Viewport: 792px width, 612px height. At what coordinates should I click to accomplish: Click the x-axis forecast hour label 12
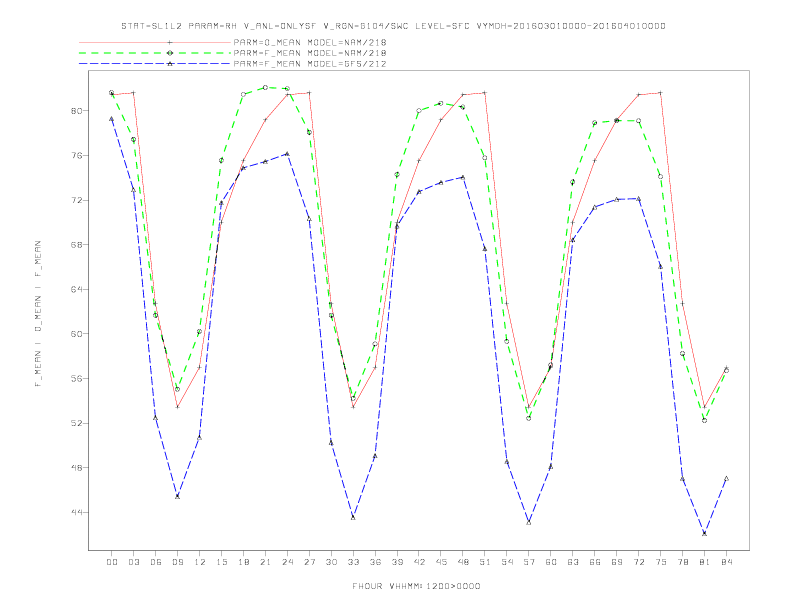coord(200,562)
